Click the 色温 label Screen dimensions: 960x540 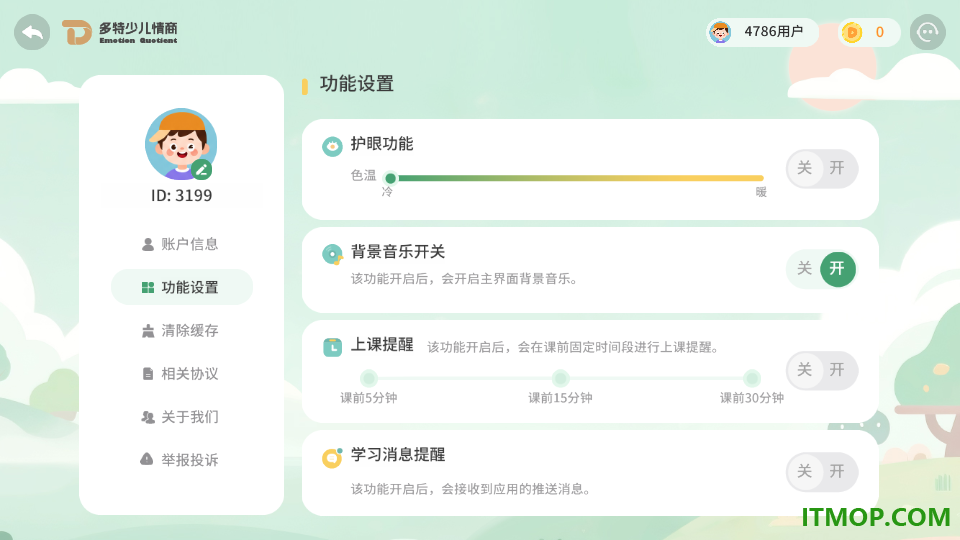(363, 176)
